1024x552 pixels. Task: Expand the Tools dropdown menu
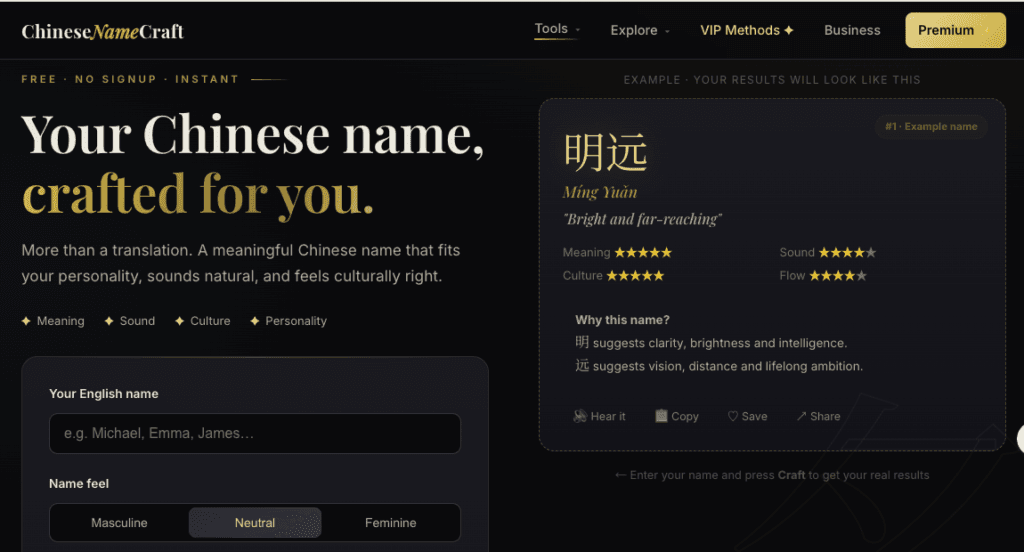(x=557, y=29)
